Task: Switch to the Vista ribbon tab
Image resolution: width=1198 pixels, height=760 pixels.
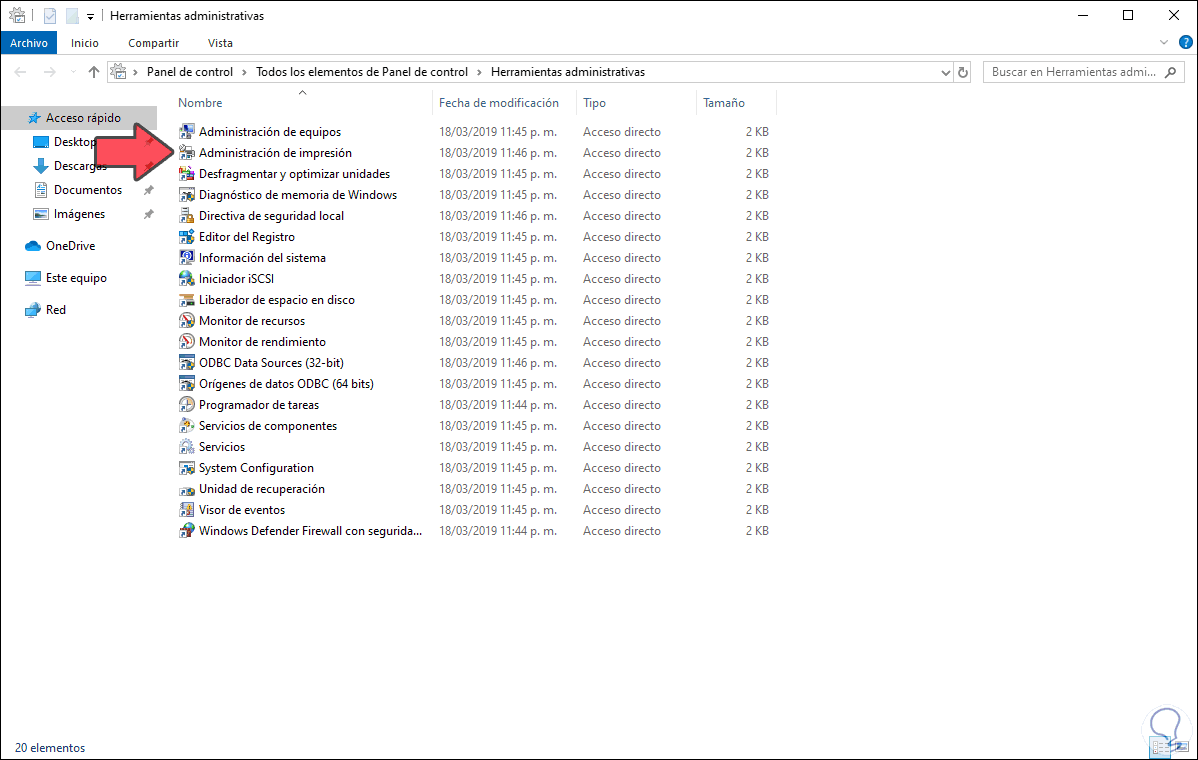Action: coord(220,43)
